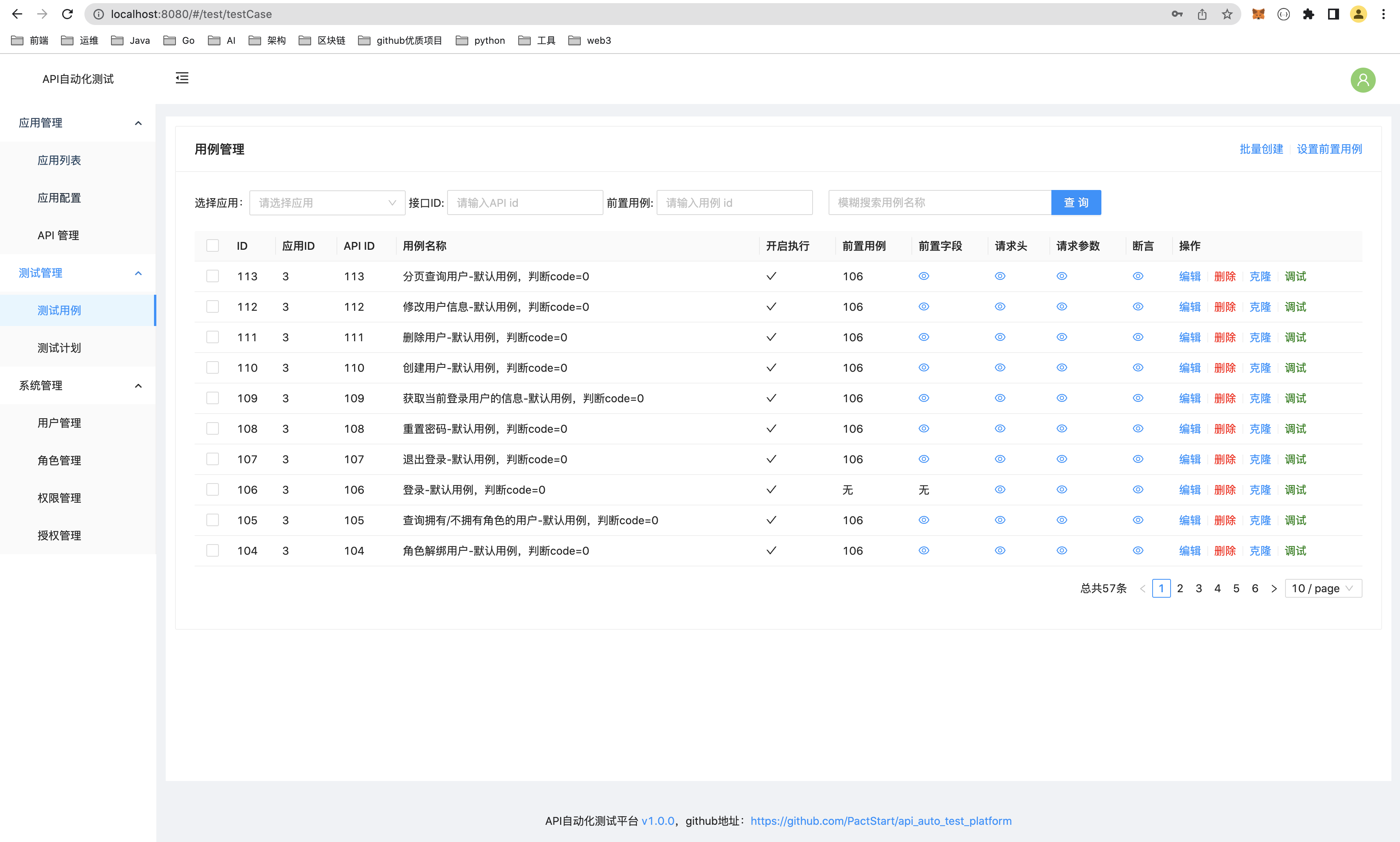View 请求参数 eye icon for case 111
This screenshot has height=842, width=1400.
(x=1062, y=337)
